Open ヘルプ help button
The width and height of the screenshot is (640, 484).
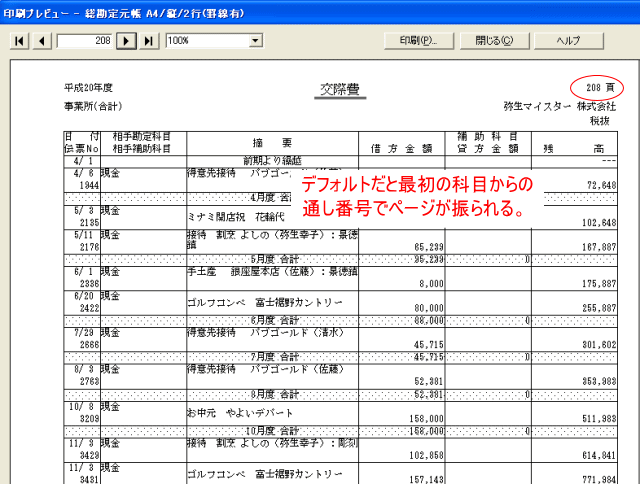[x=569, y=41]
